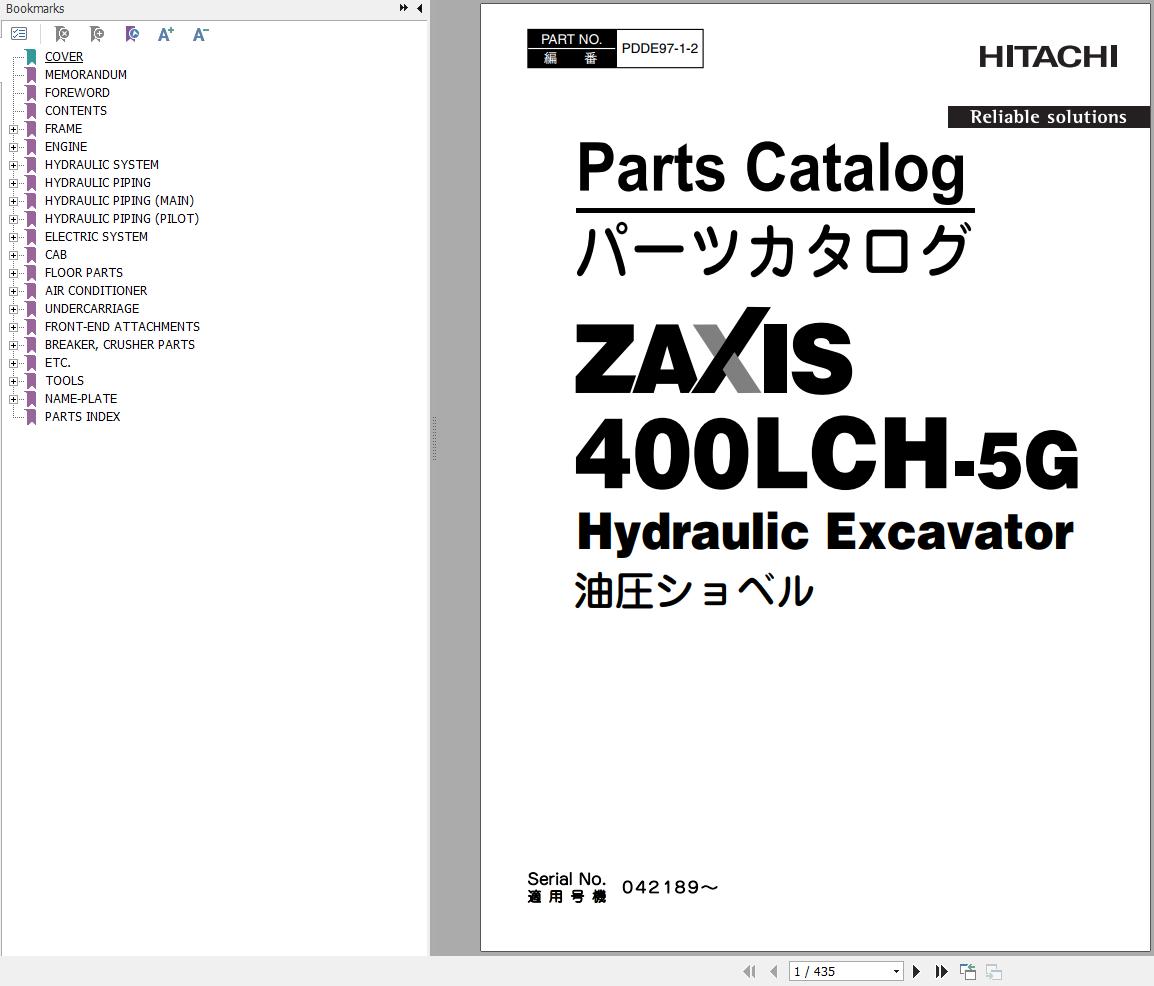The width and height of the screenshot is (1154, 986).
Task: Open the AIR CONDITIONER bookmark
Action: (x=96, y=291)
